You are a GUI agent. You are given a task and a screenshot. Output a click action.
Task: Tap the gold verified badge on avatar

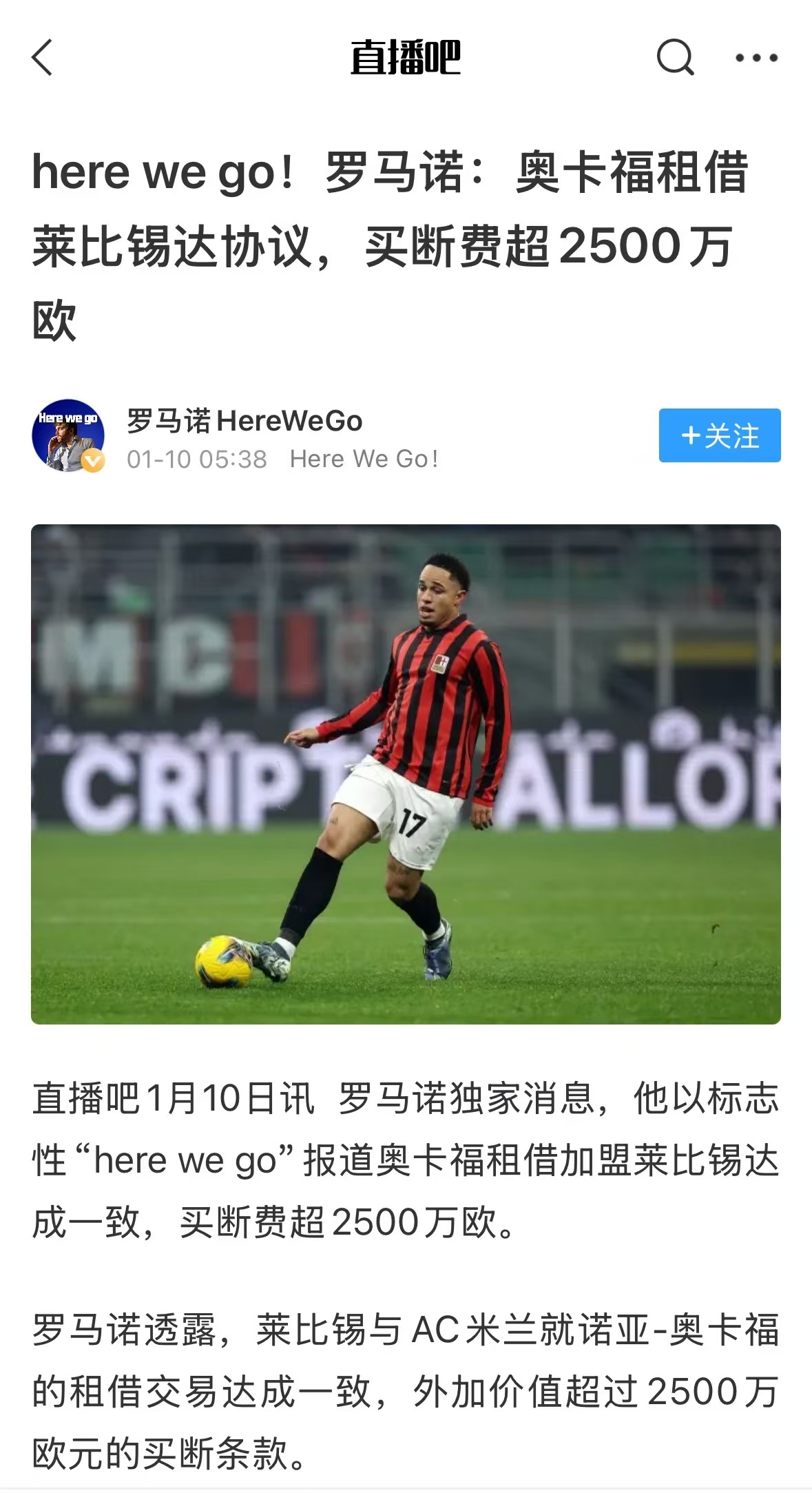pos(93,460)
